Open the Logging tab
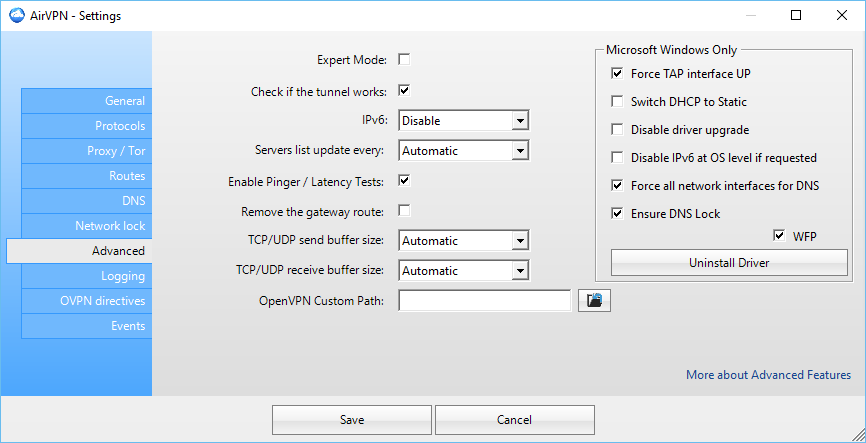Screen dimensions: 866x443 click(x=87, y=276)
